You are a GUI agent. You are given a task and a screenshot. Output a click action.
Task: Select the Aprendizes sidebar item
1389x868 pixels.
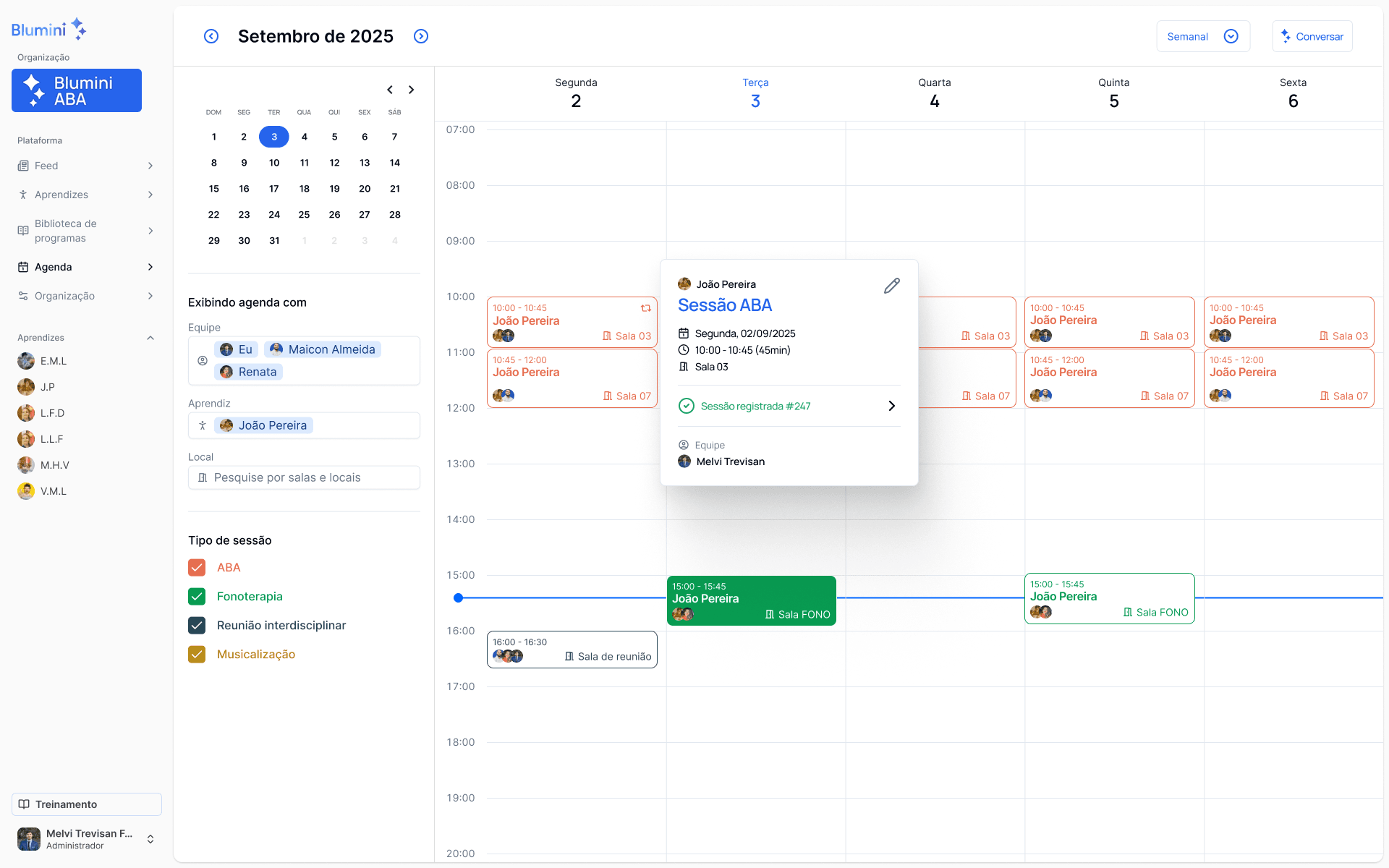[61, 194]
